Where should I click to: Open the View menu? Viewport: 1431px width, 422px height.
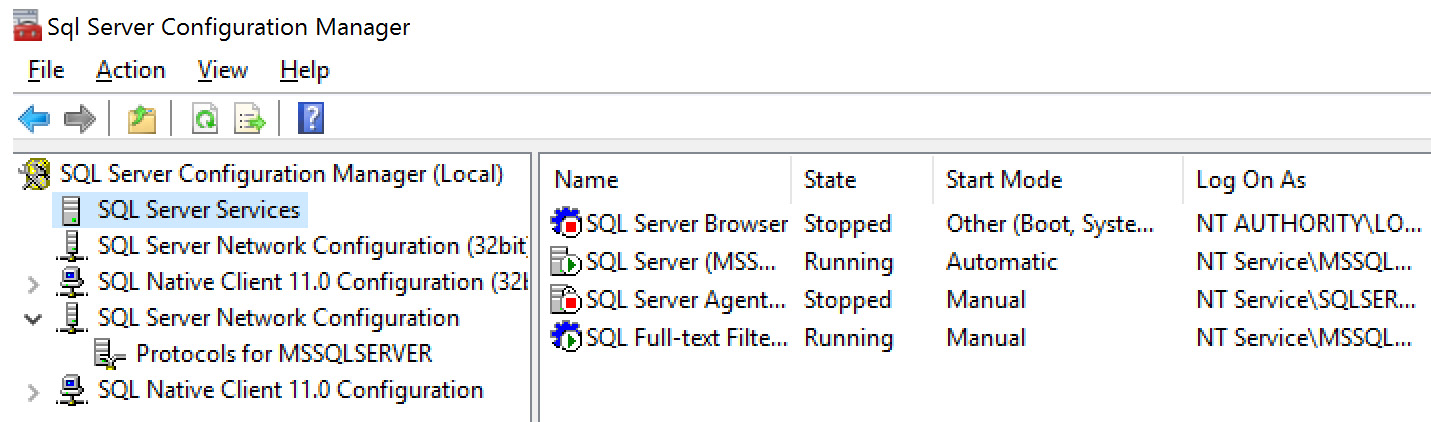pyautogui.click(x=222, y=70)
